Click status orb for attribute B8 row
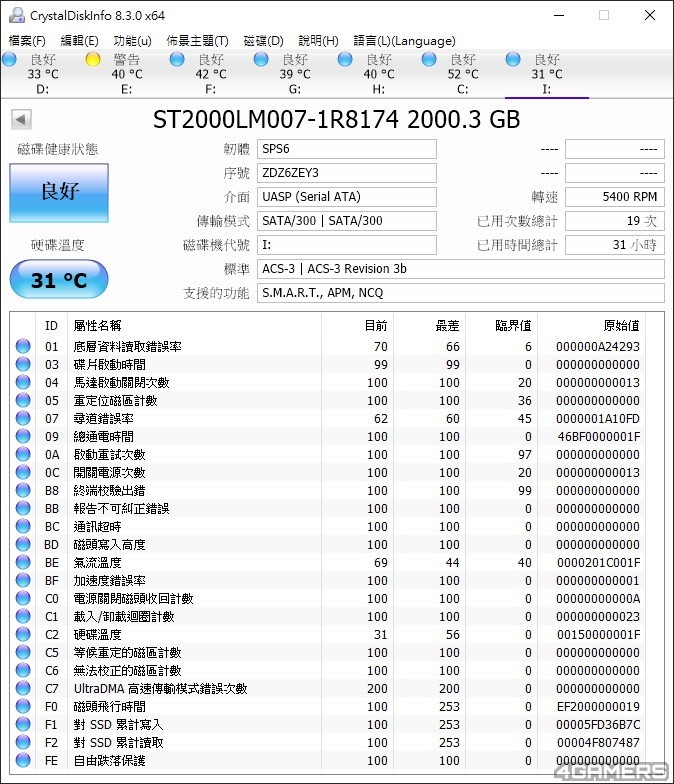 (23, 490)
